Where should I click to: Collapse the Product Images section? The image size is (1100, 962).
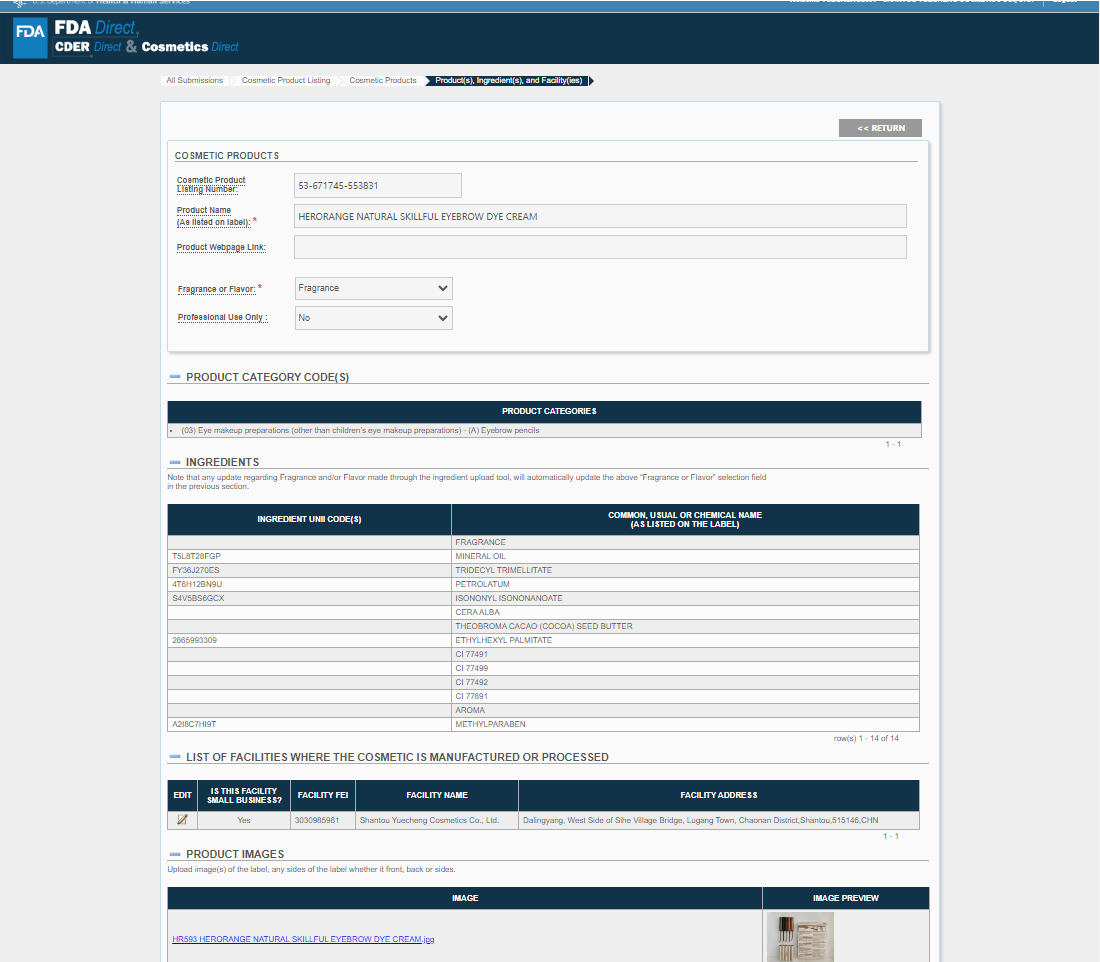[x=175, y=854]
